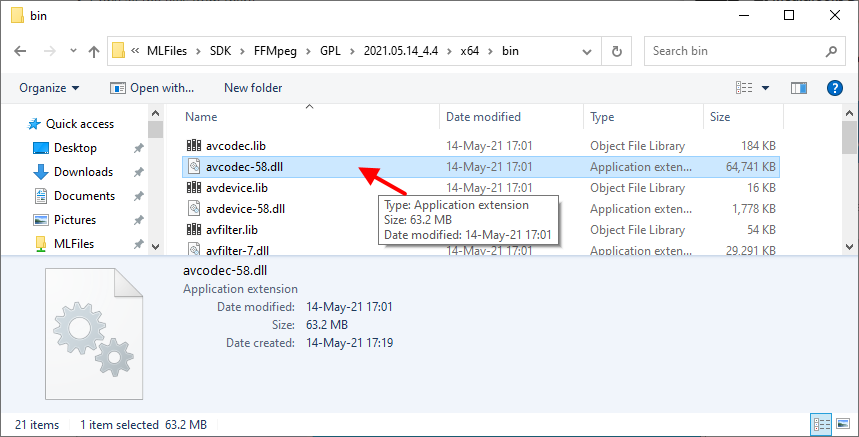Select Quick access in navigation pane
The height and width of the screenshot is (437, 859).
79,124
